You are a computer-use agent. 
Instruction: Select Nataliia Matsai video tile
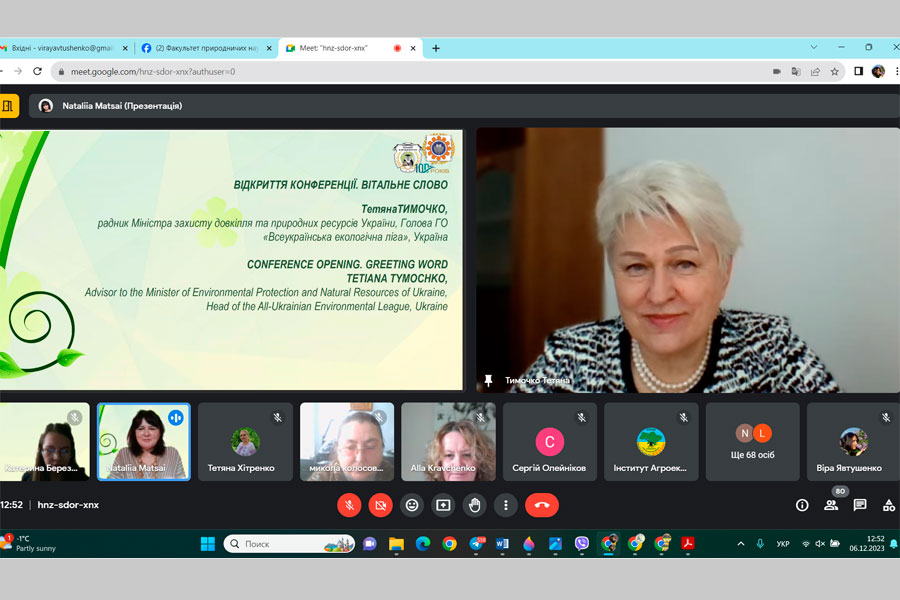pos(143,442)
